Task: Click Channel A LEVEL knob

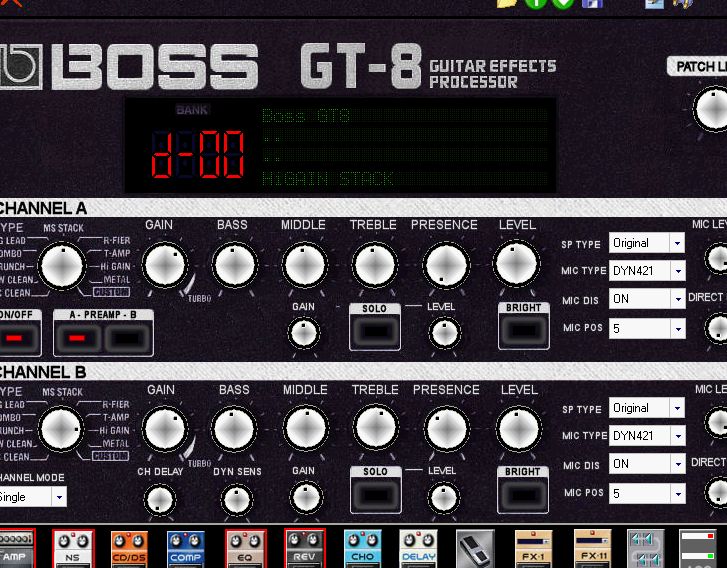Action: click(x=516, y=263)
